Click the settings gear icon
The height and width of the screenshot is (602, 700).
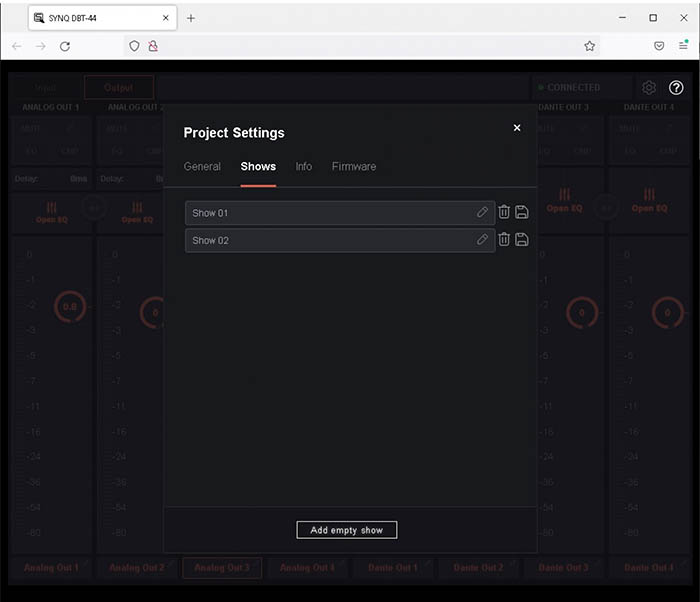coord(649,88)
